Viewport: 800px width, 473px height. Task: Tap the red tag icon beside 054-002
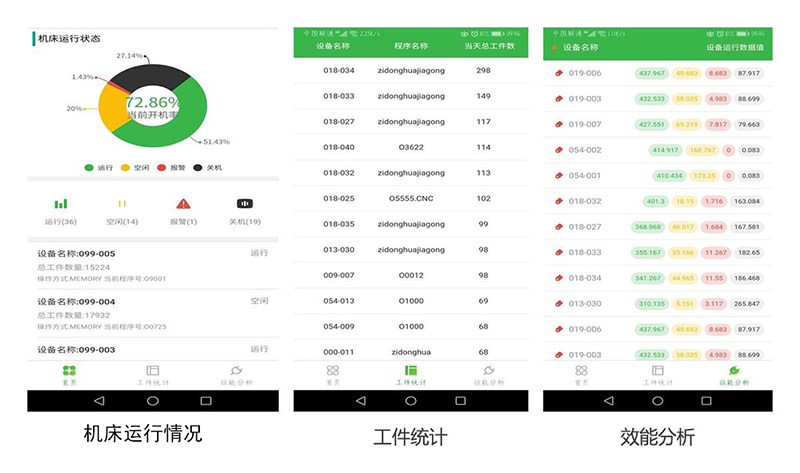click(559, 150)
